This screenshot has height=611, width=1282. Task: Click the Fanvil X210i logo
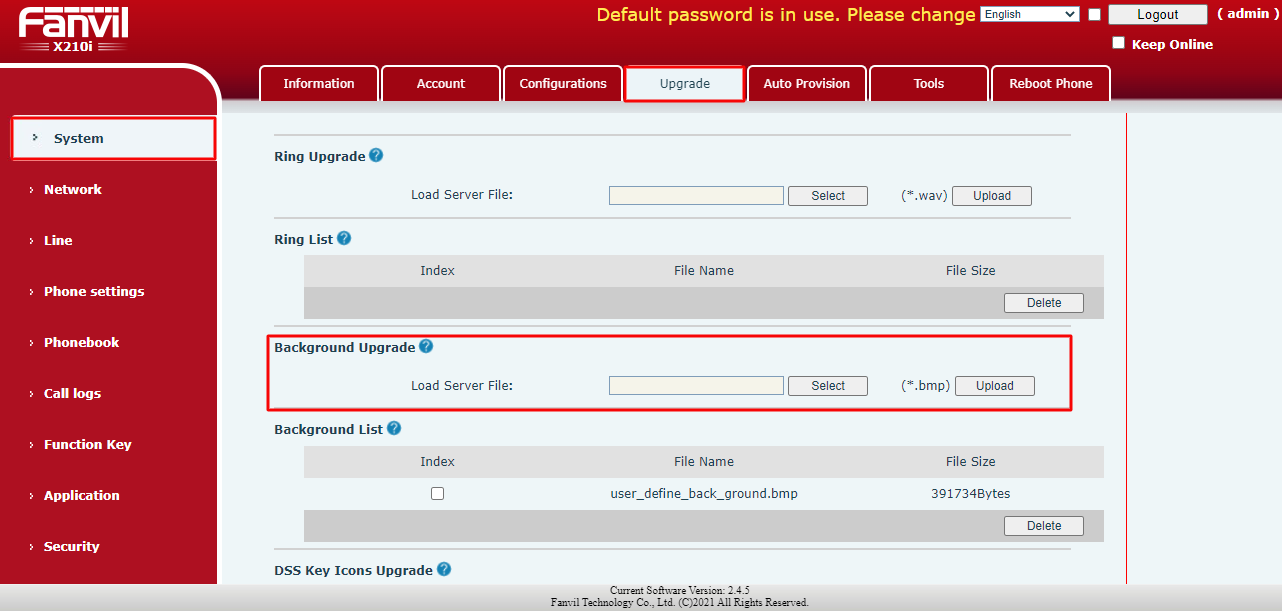[73, 29]
